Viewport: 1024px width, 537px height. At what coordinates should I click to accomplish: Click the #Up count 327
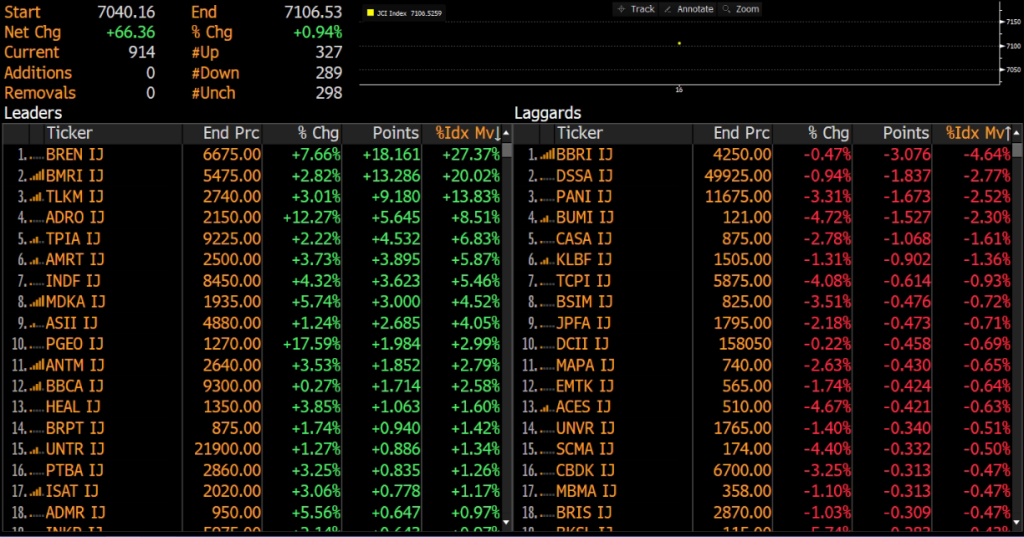[x=328, y=52]
